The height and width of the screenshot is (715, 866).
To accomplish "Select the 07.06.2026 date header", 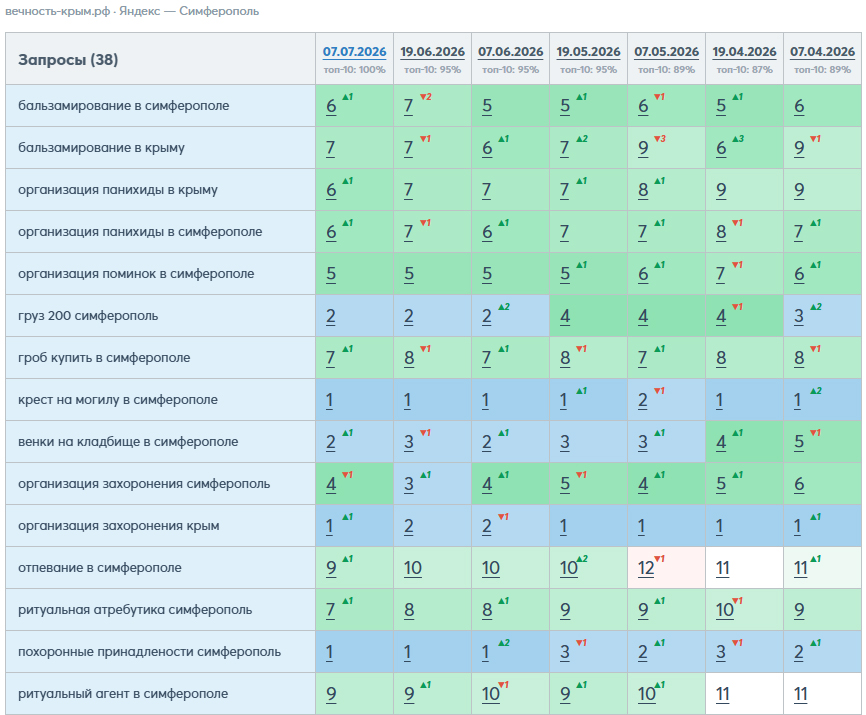I will [510, 52].
